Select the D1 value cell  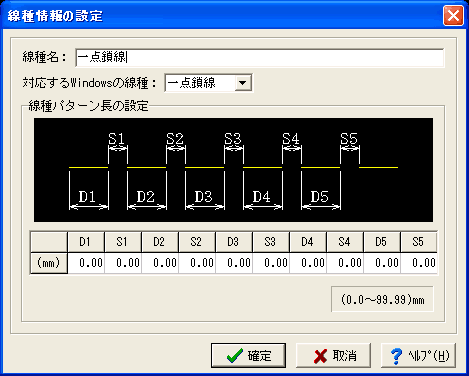pyautogui.click(x=86, y=263)
